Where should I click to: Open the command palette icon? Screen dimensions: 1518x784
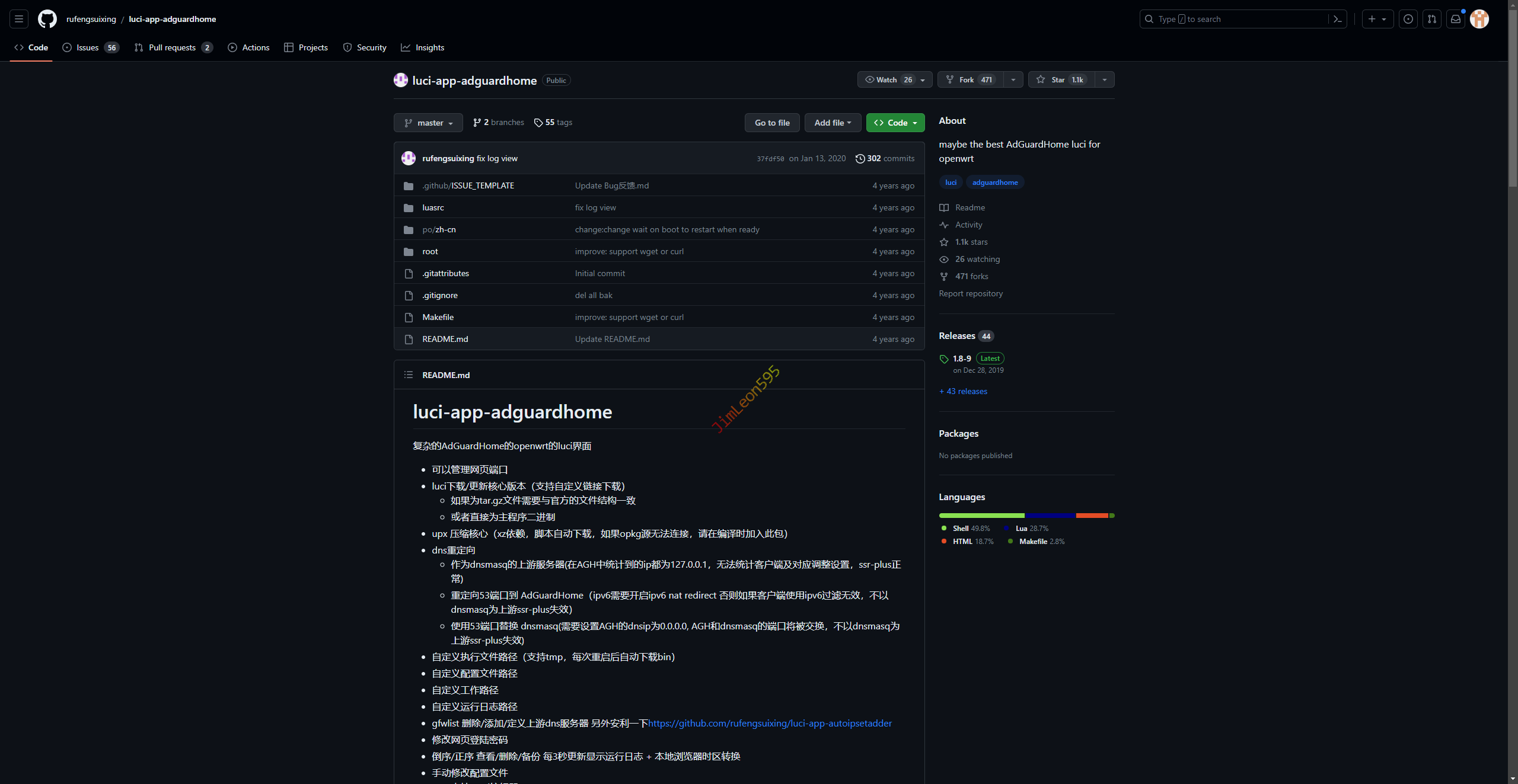click(1337, 19)
